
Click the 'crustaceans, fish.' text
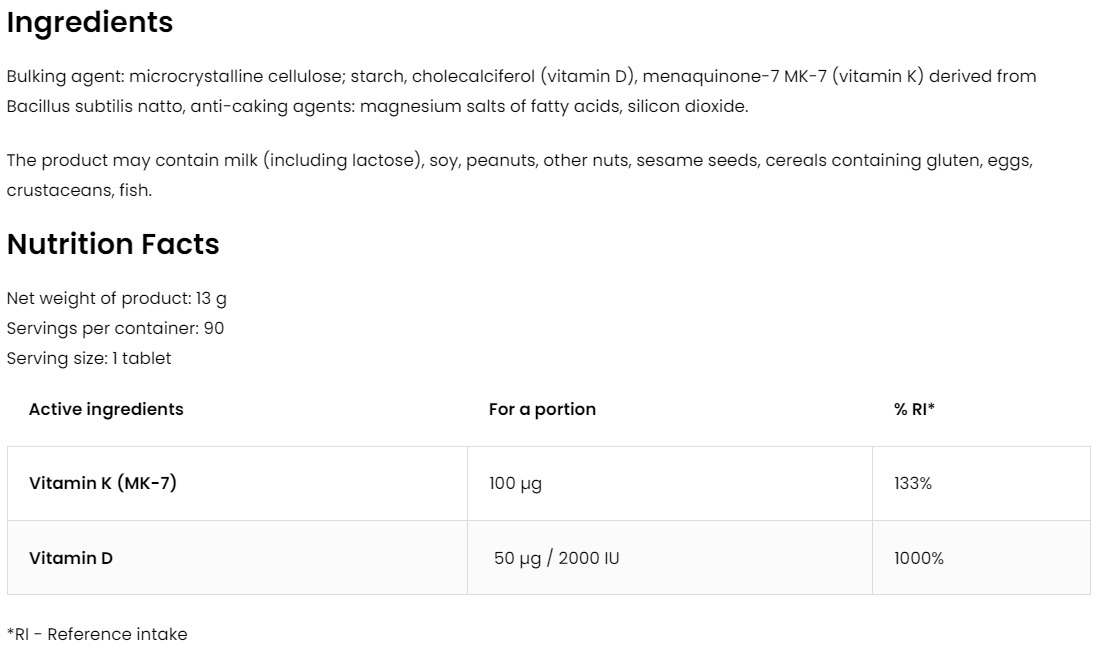pos(79,190)
